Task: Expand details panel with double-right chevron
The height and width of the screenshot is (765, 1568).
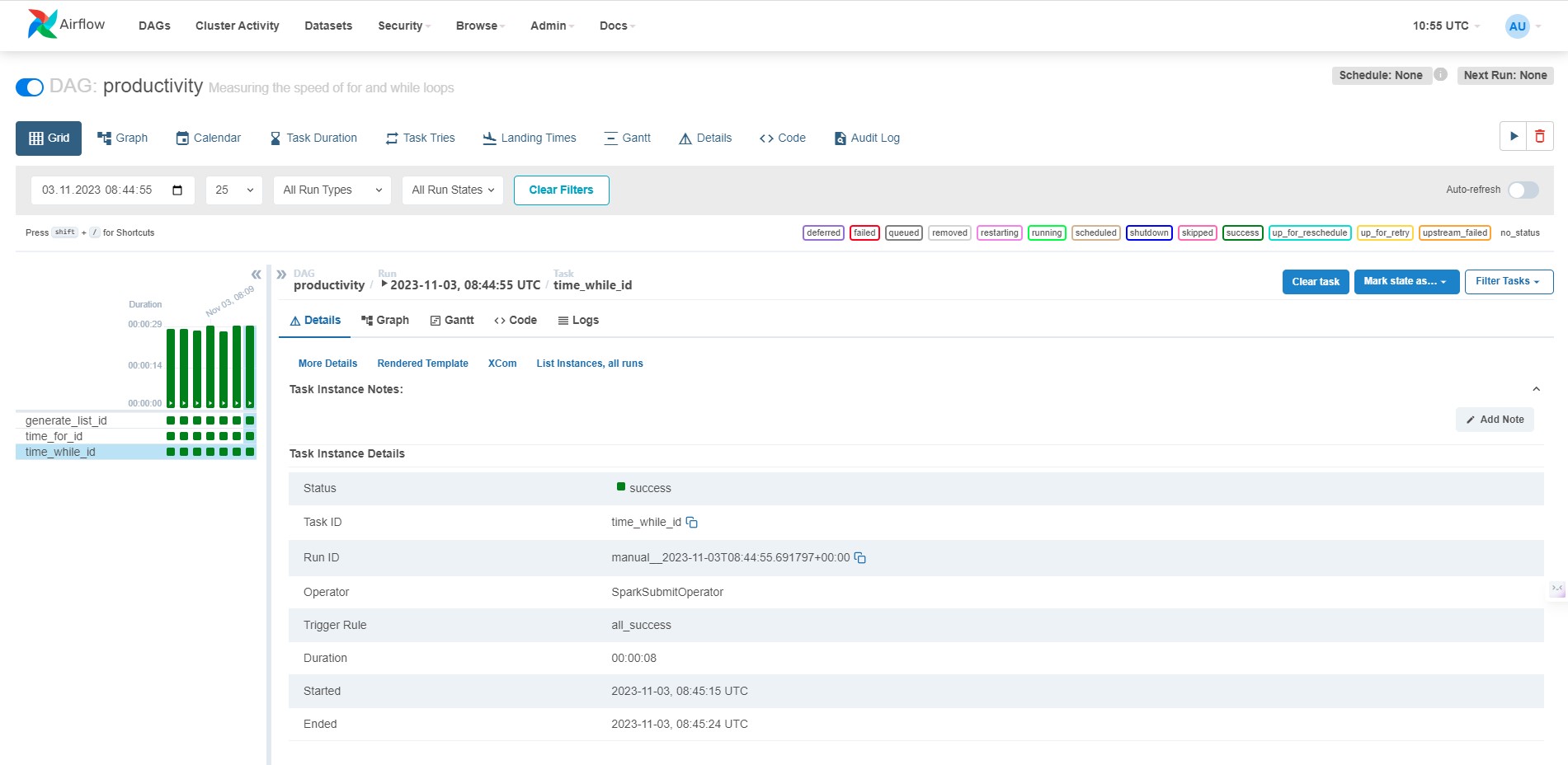Action: 281,275
